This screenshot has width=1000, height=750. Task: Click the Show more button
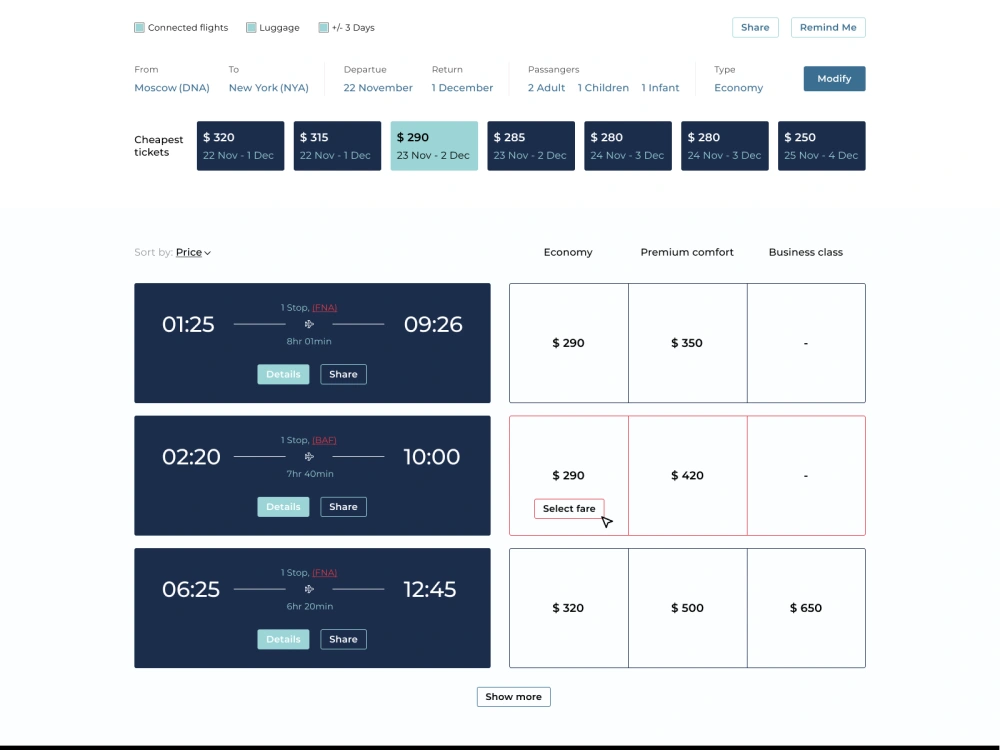(513, 697)
